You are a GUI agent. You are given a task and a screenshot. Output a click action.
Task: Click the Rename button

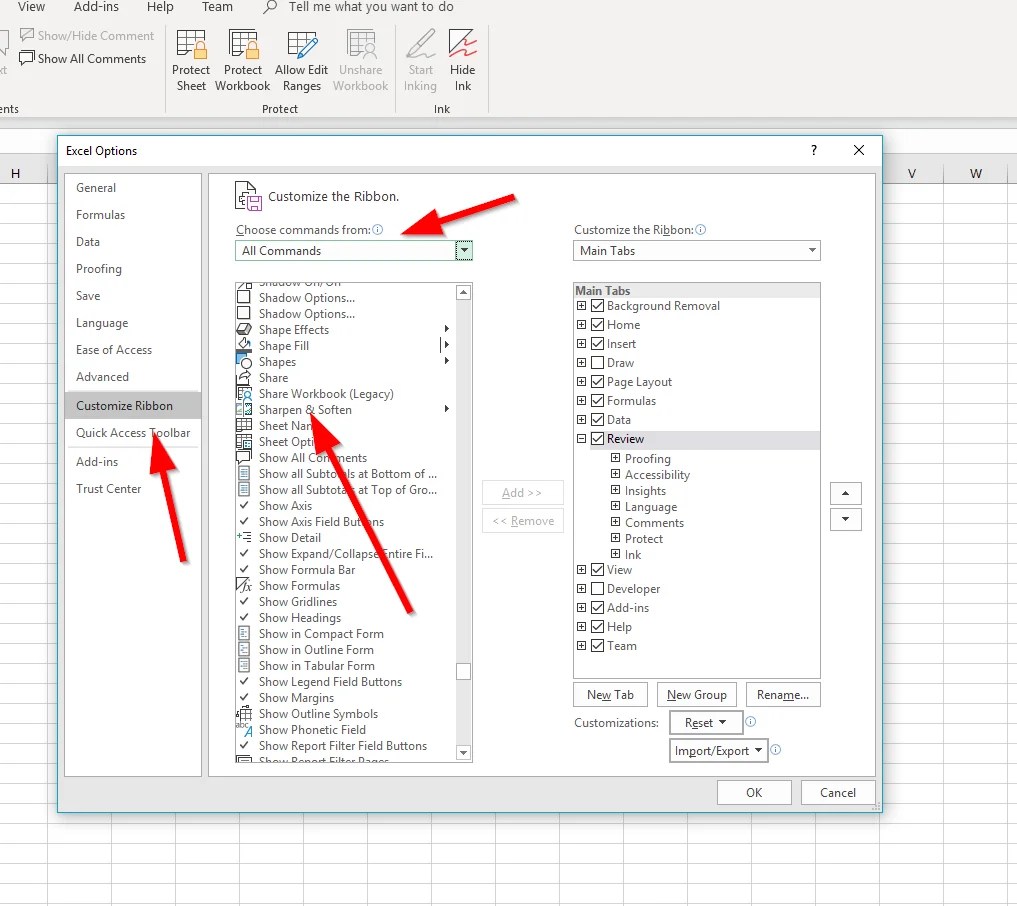tap(782, 694)
